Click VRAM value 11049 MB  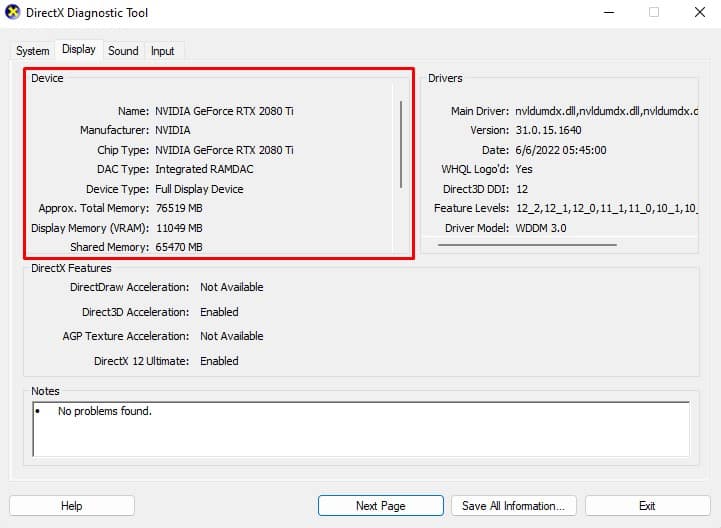[x=179, y=228]
